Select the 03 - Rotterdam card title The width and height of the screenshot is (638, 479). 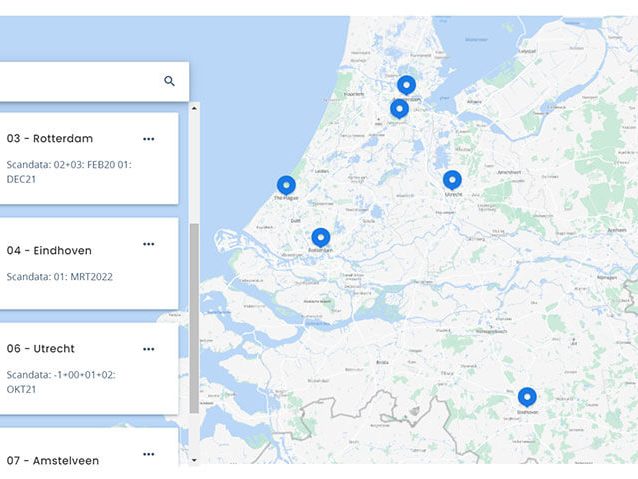click(x=50, y=139)
